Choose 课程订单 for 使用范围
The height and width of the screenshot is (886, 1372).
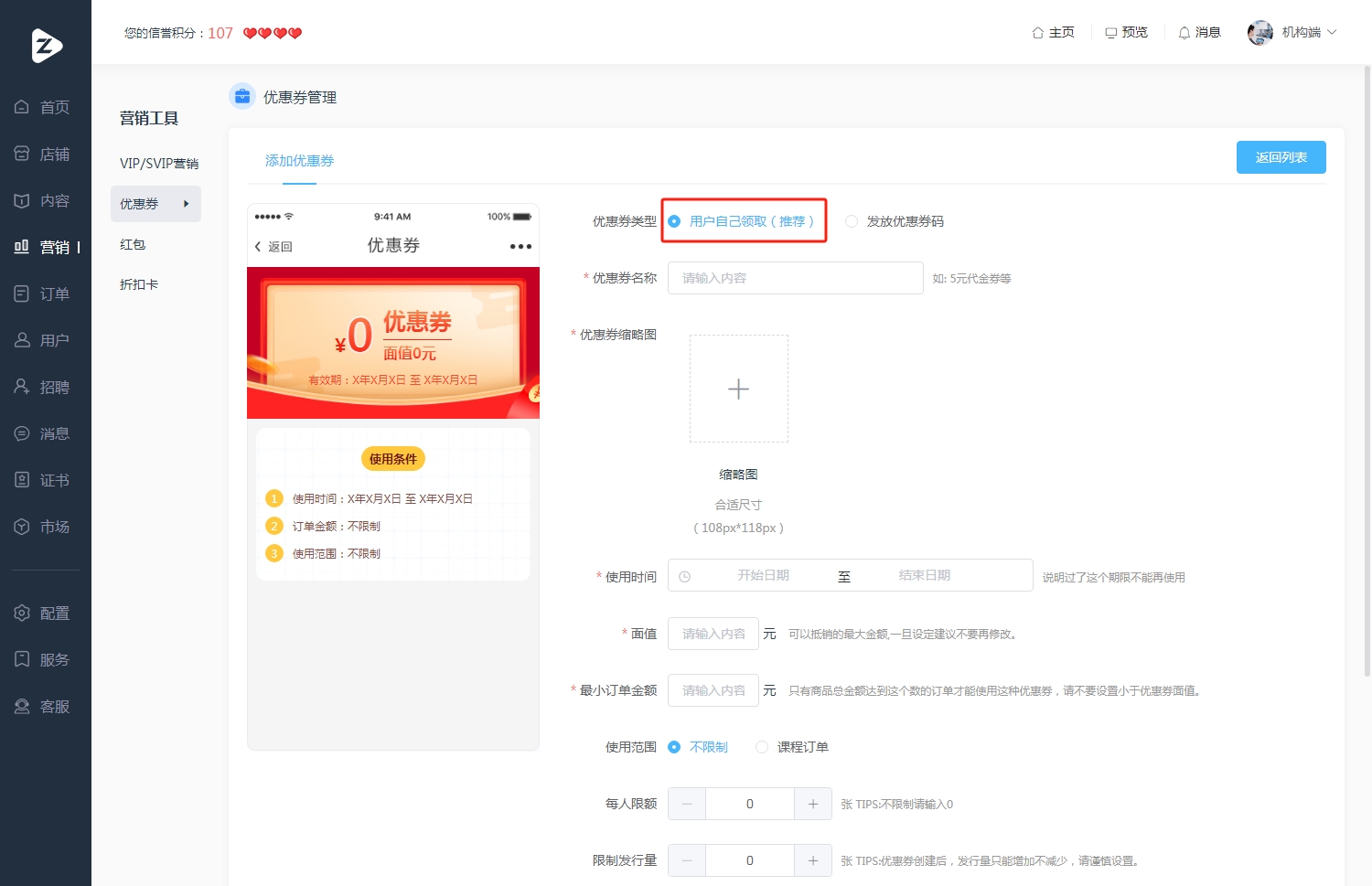(792, 747)
